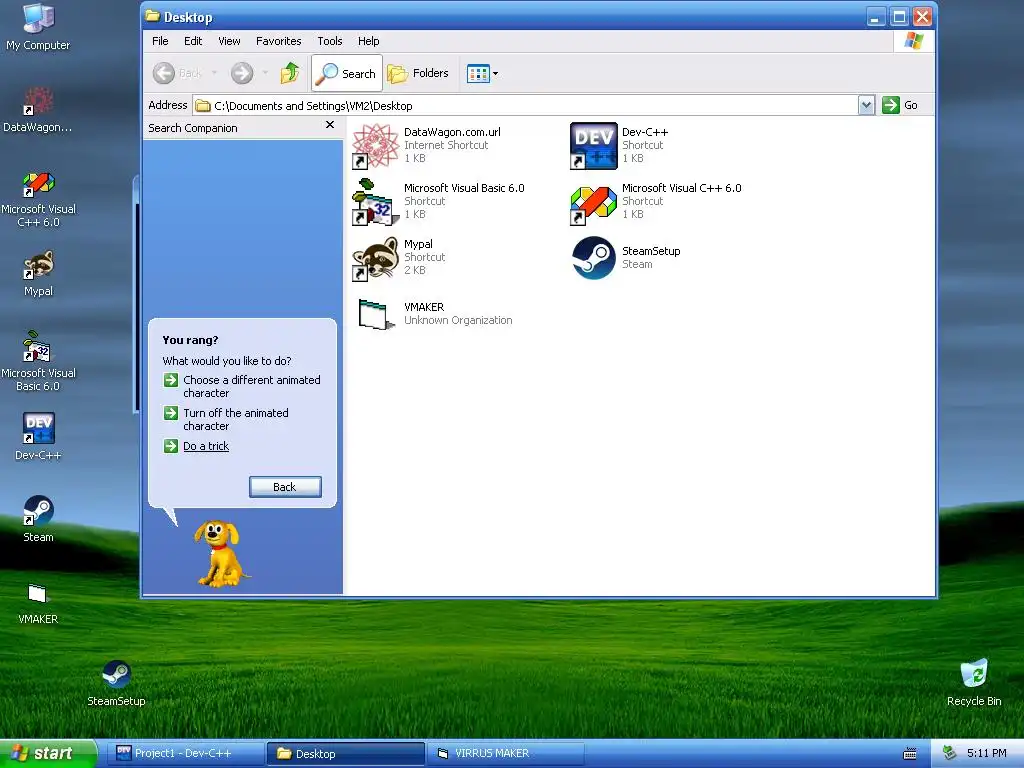Close the Search Companion pane
The image size is (1024, 768).
pos(330,125)
